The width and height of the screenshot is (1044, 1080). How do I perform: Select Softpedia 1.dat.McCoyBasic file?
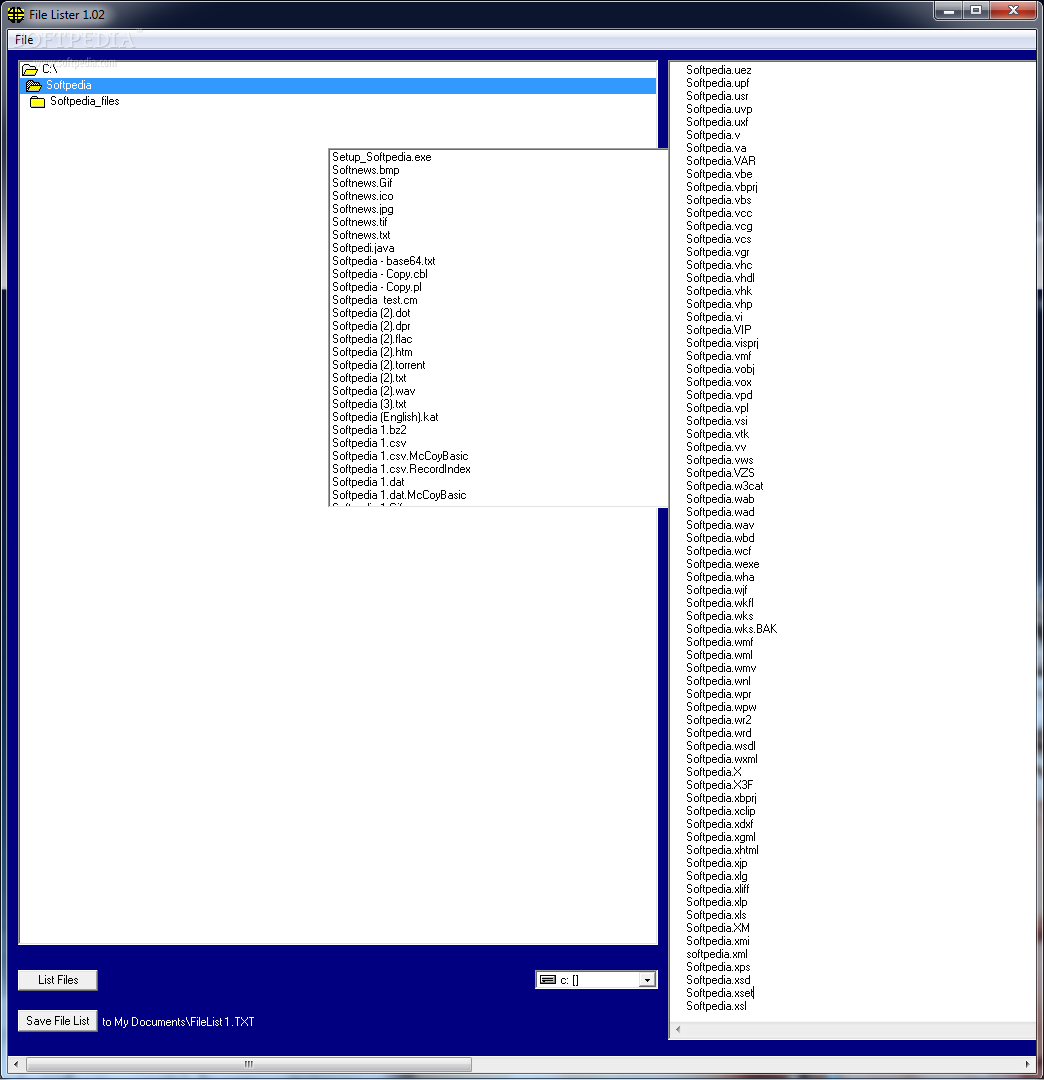click(x=399, y=496)
